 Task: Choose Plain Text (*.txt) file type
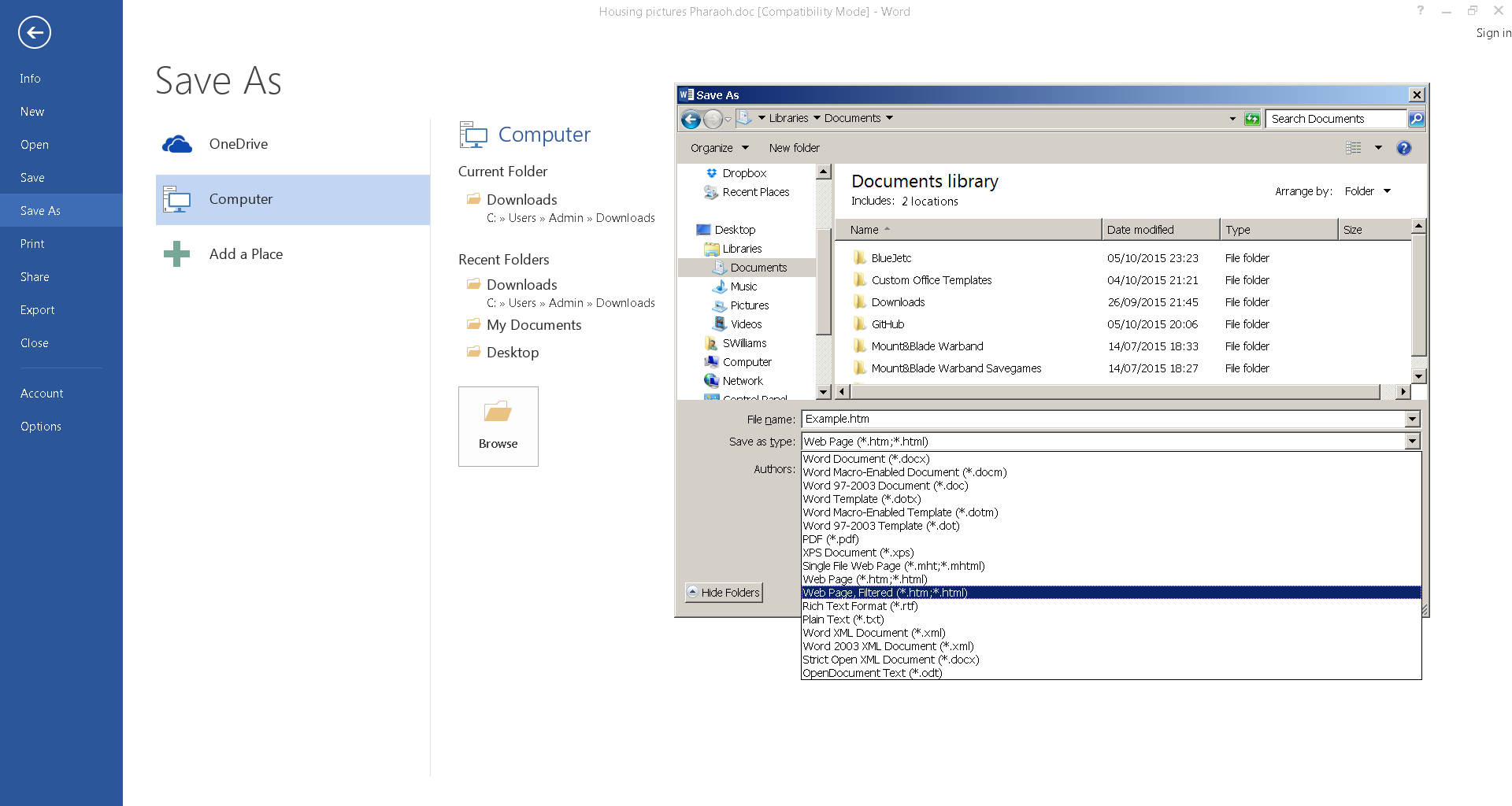(x=1111, y=619)
